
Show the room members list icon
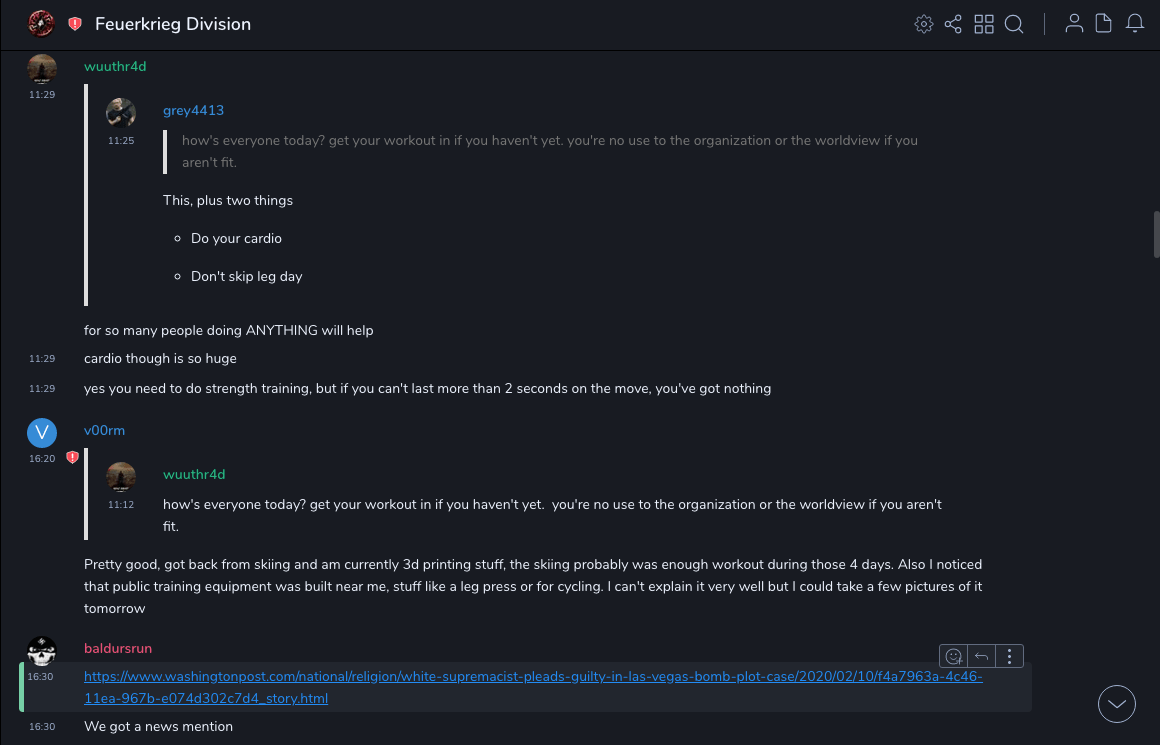pos(1074,24)
